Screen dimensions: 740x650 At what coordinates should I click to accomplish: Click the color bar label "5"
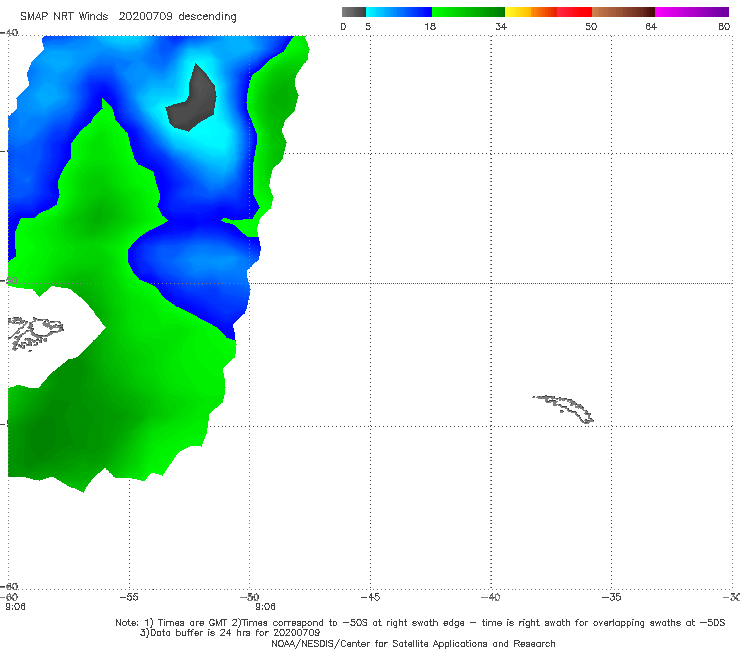(368, 26)
